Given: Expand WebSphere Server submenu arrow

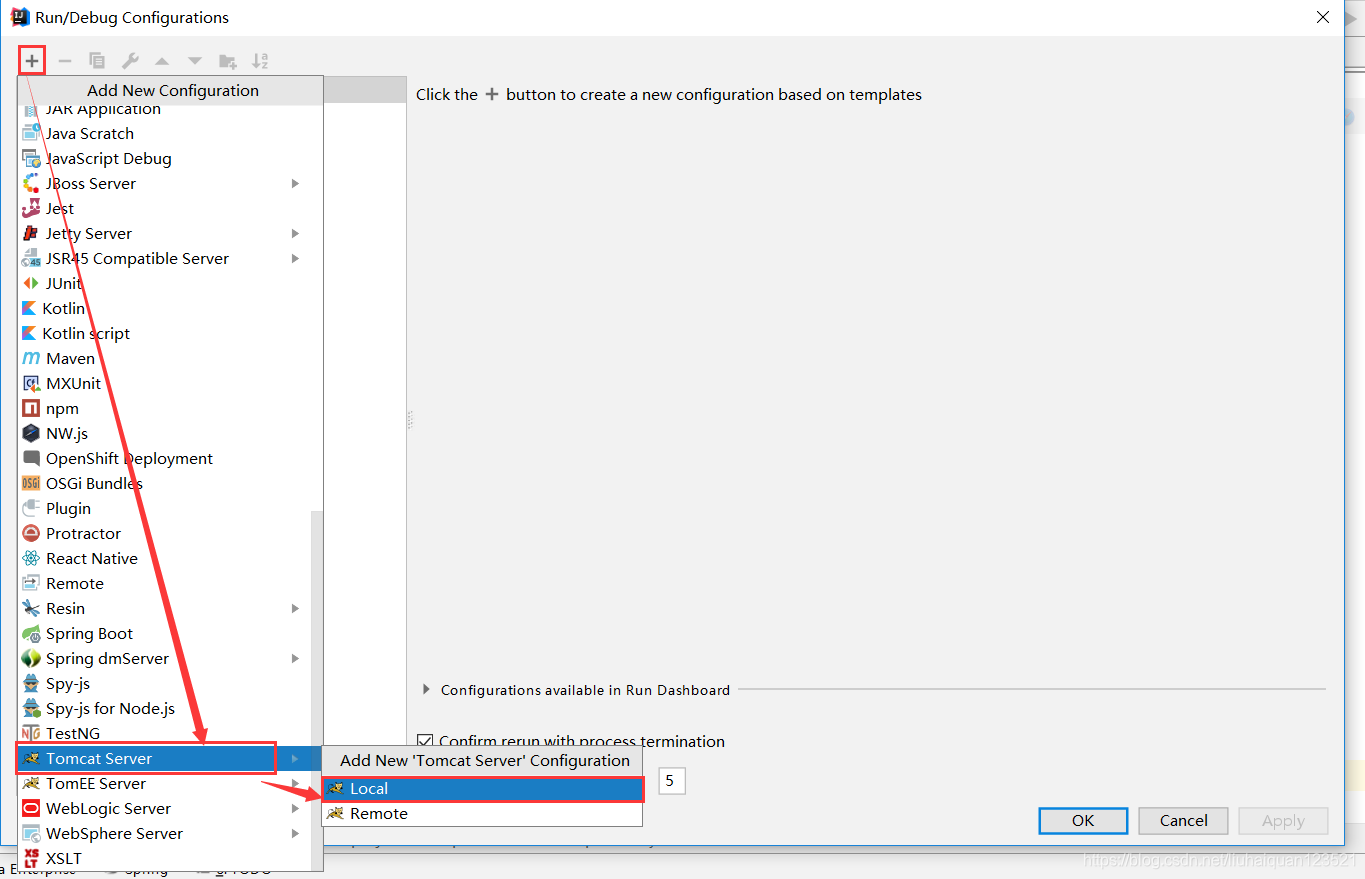Looking at the screenshot, I should coord(295,833).
